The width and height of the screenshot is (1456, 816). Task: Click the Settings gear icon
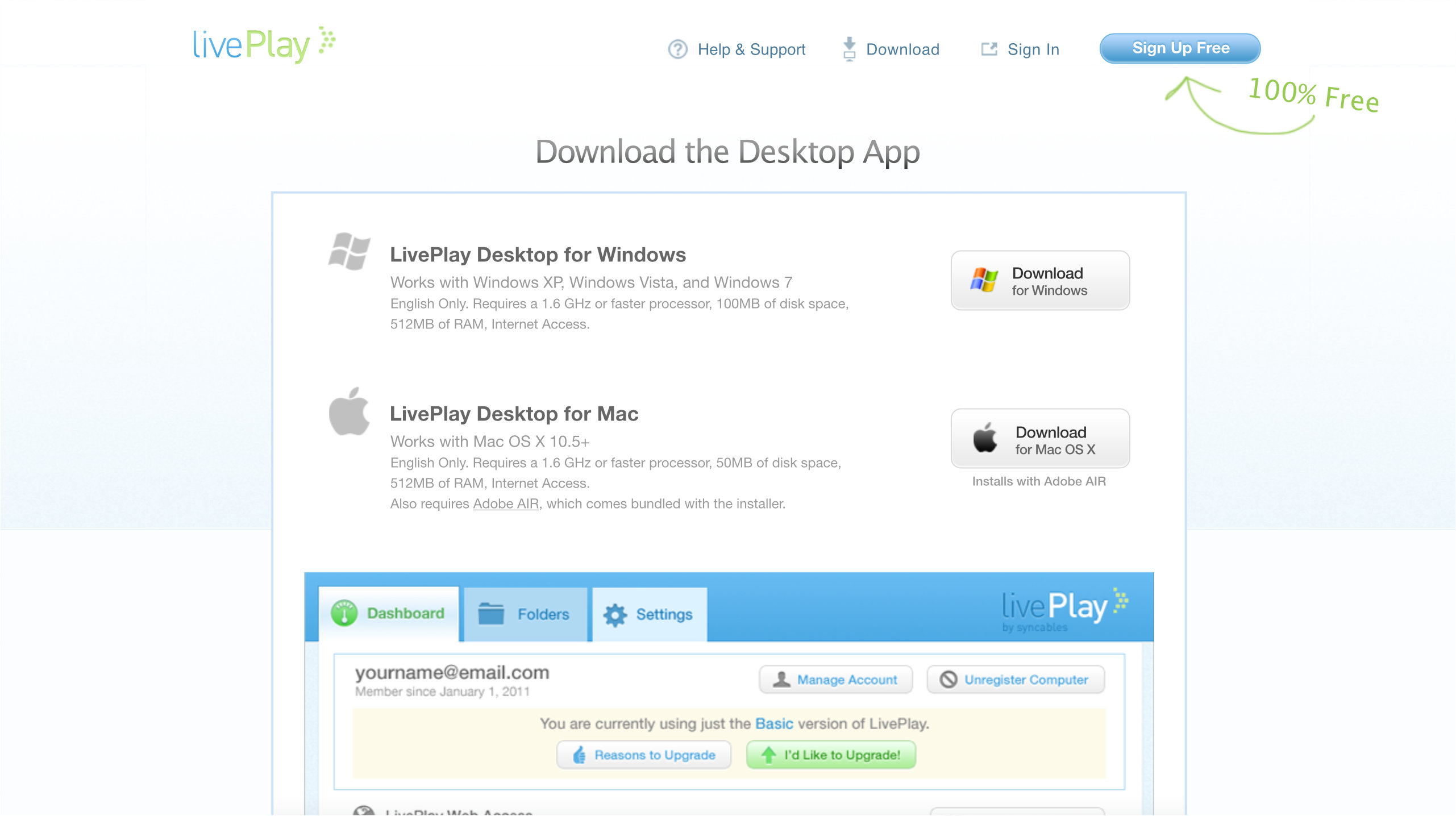(615, 615)
